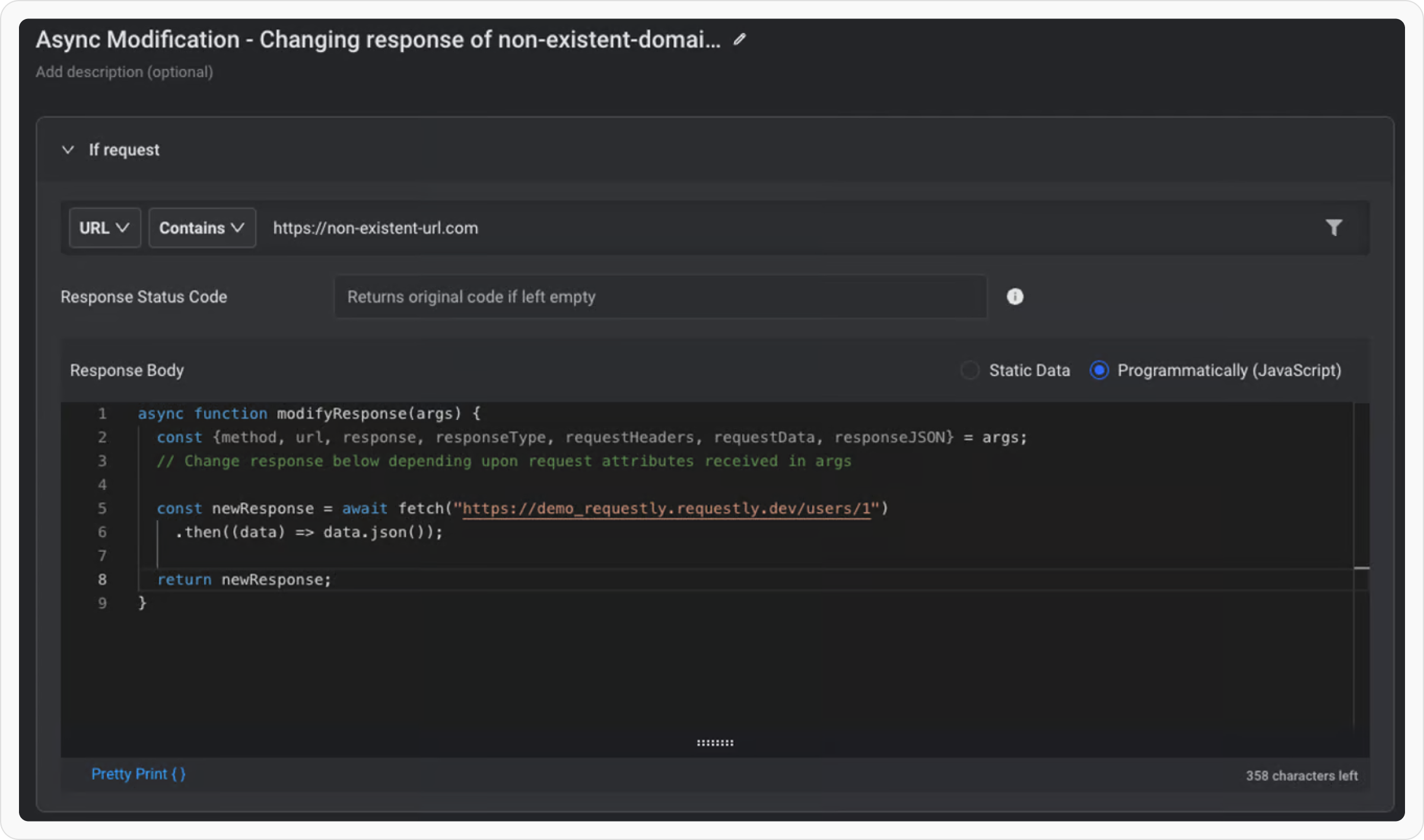Select Programmatically (JavaScript) radio option
1424x840 pixels.
(1099, 370)
